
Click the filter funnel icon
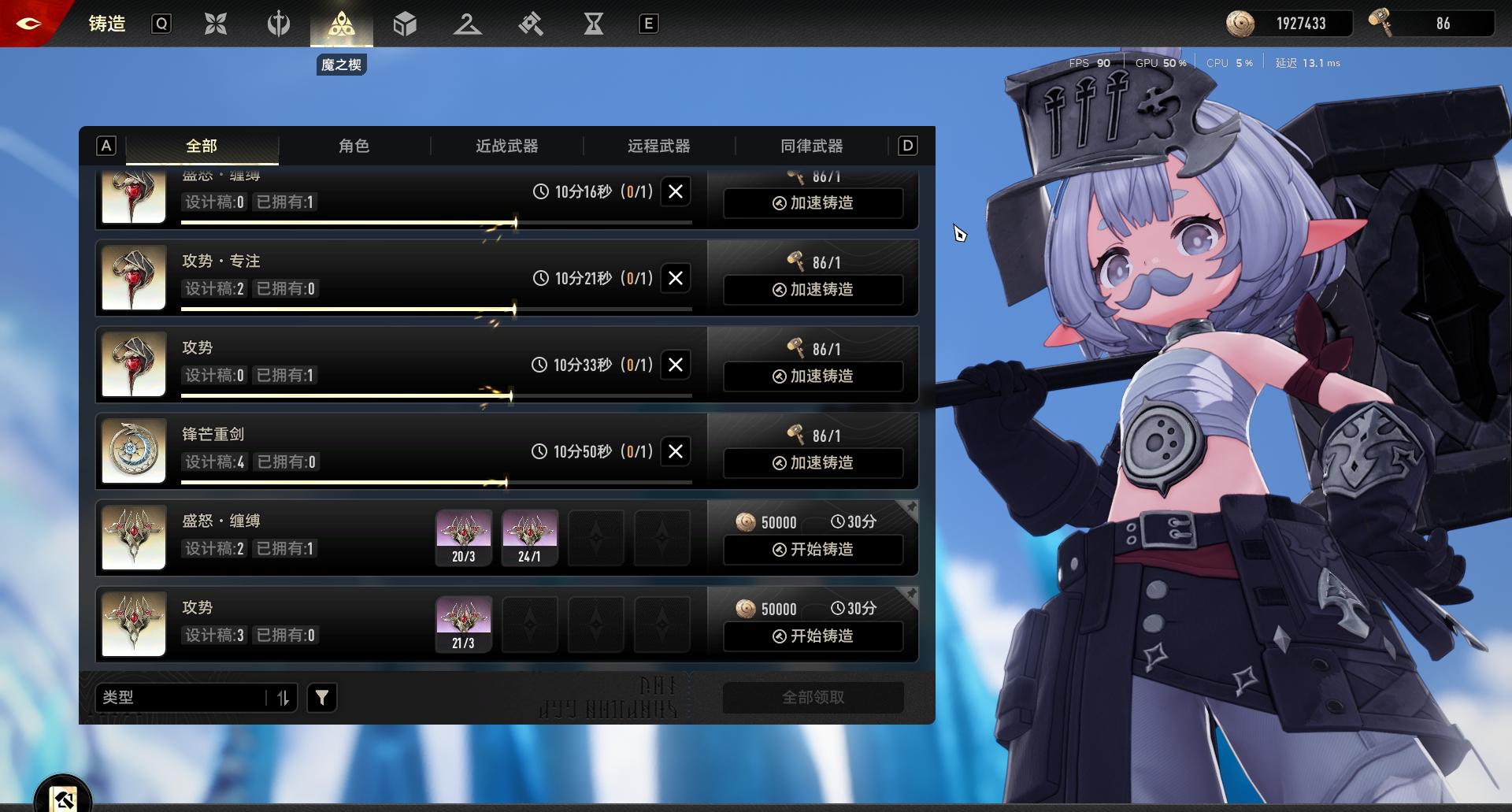click(x=321, y=698)
